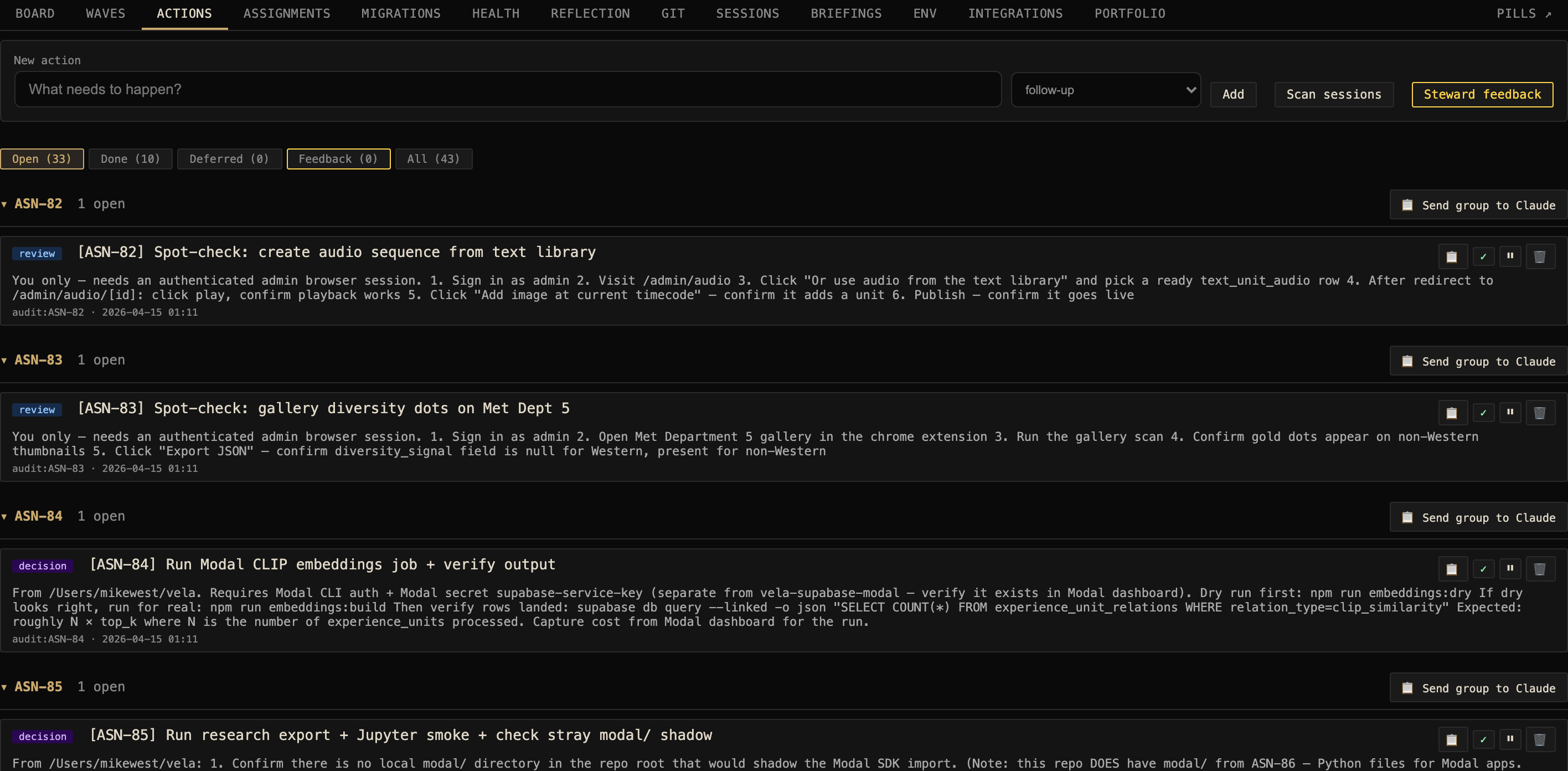1568x771 pixels.
Task: Show Feedback (0) actions
Action: (x=338, y=159)
